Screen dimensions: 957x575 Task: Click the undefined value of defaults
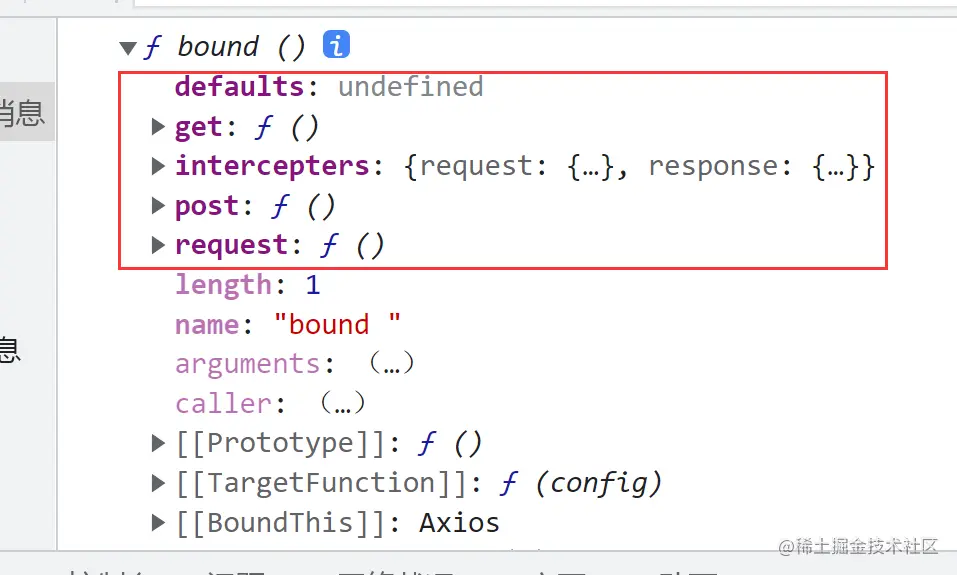[x=410, y=87]
